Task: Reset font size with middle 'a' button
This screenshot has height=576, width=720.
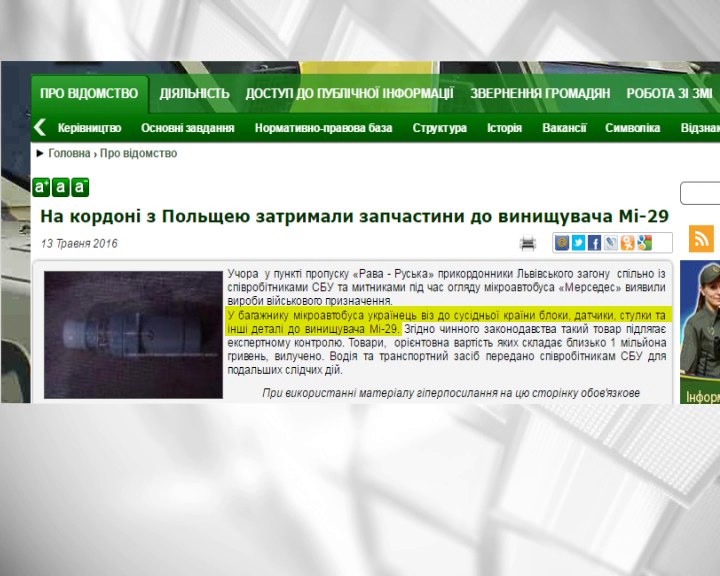Action: (x=61, y=187)
